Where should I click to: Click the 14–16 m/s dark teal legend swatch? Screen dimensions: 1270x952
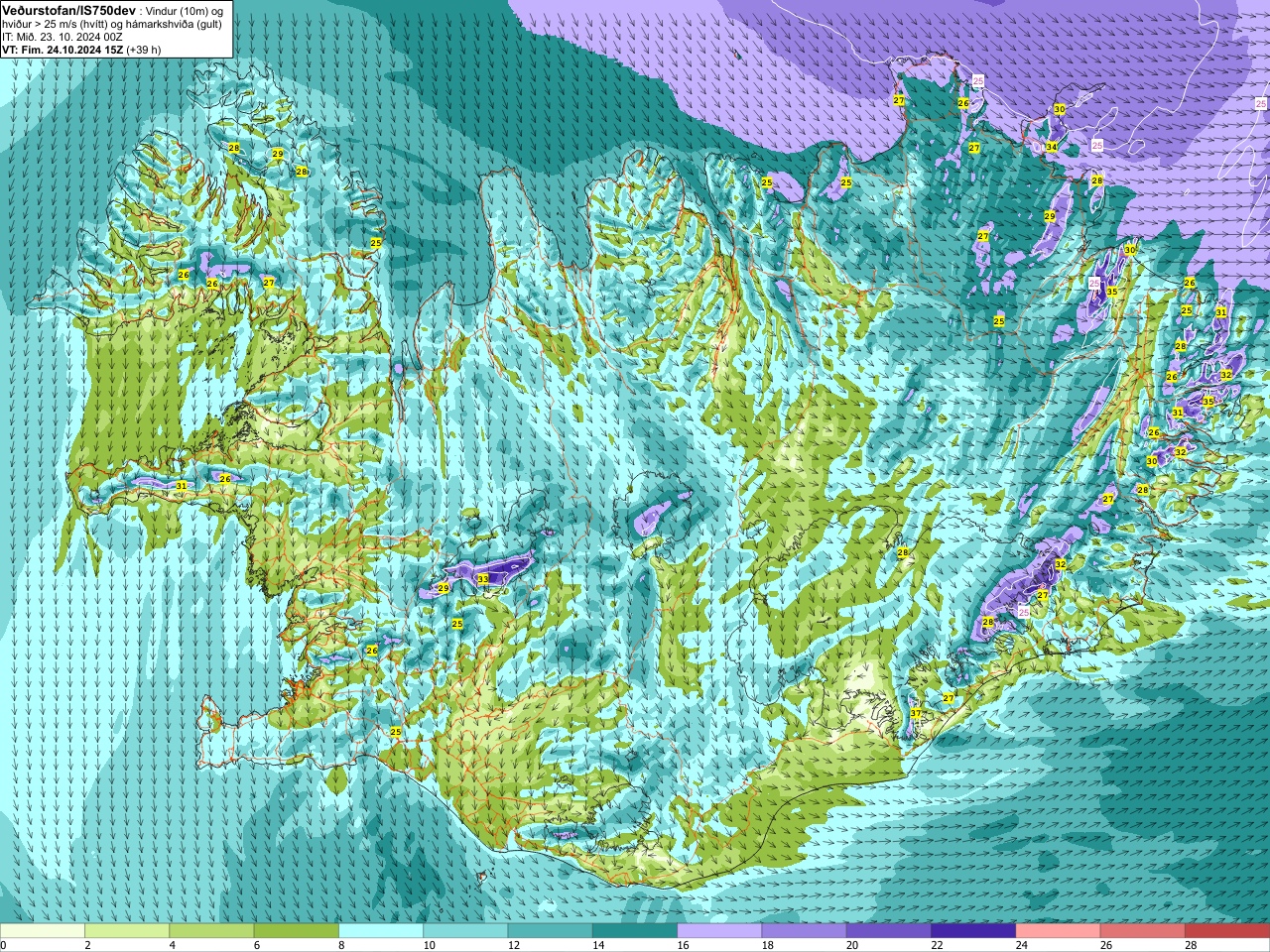[635, 930]
